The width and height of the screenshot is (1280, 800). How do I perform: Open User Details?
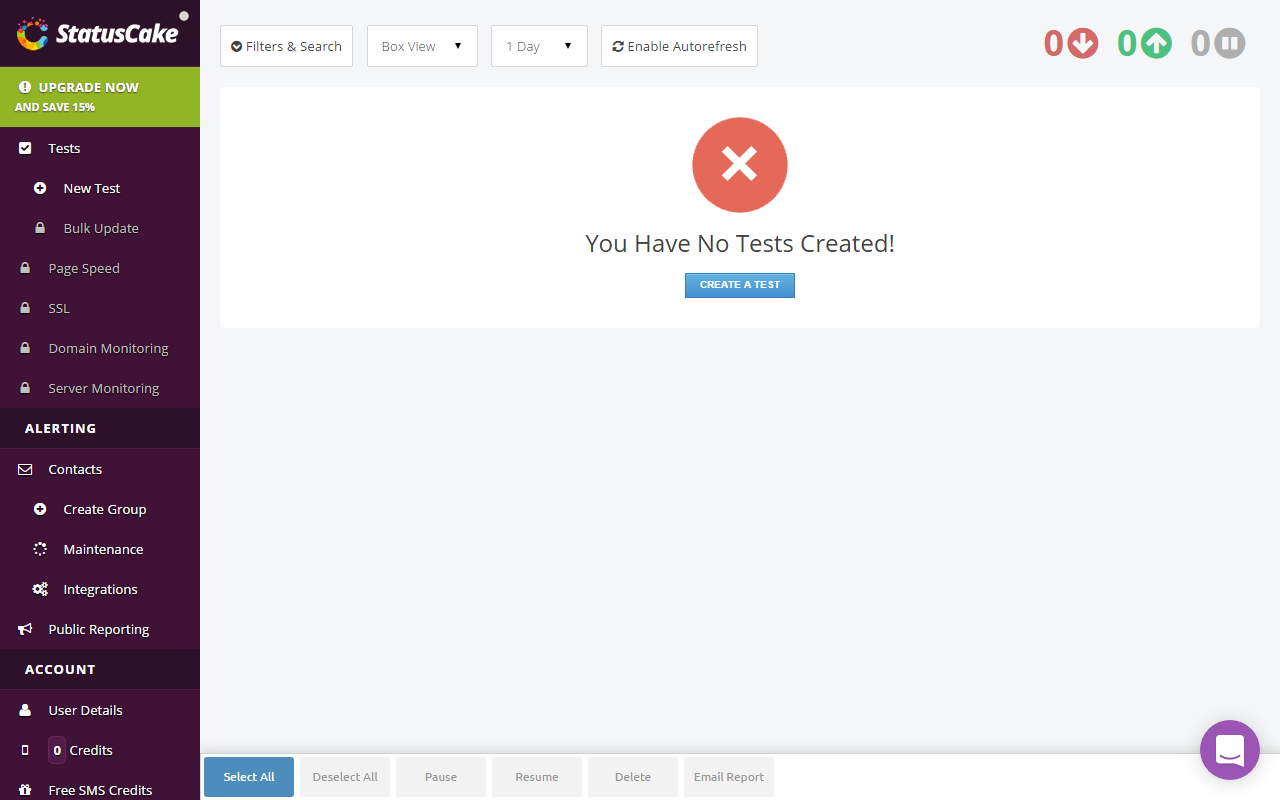coord(100,710)
